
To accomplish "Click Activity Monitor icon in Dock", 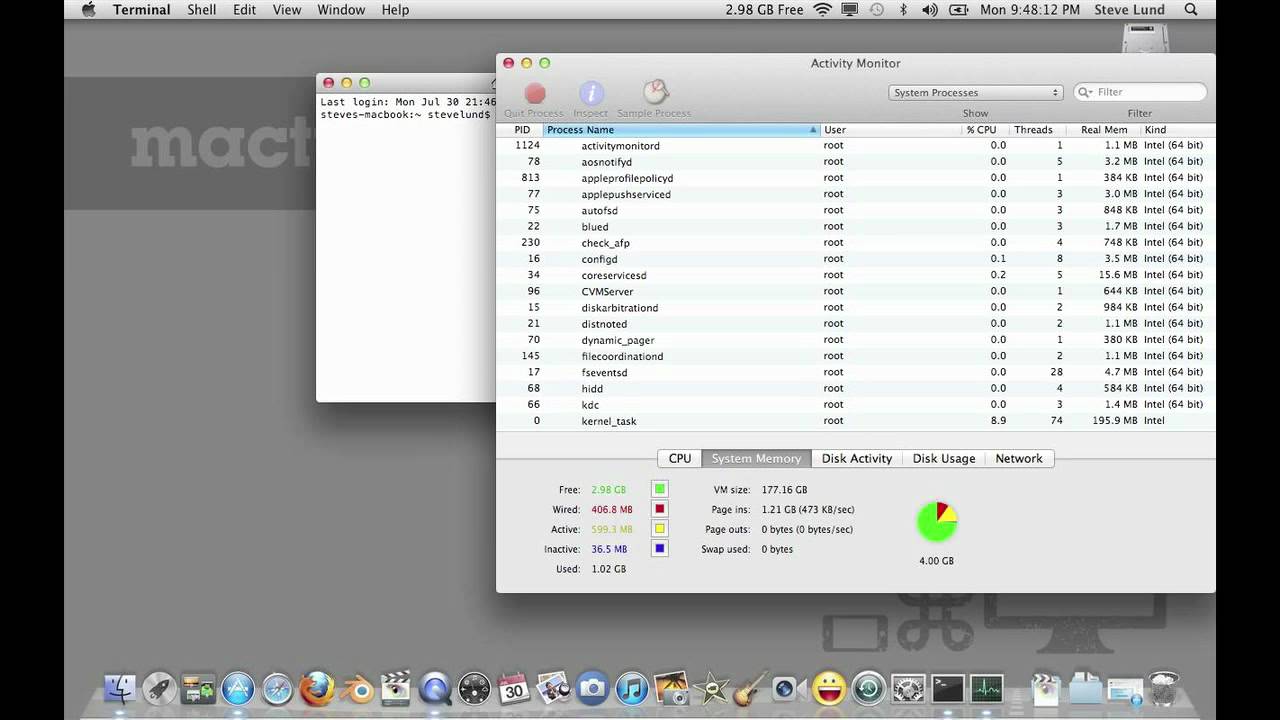I will 986,688.
